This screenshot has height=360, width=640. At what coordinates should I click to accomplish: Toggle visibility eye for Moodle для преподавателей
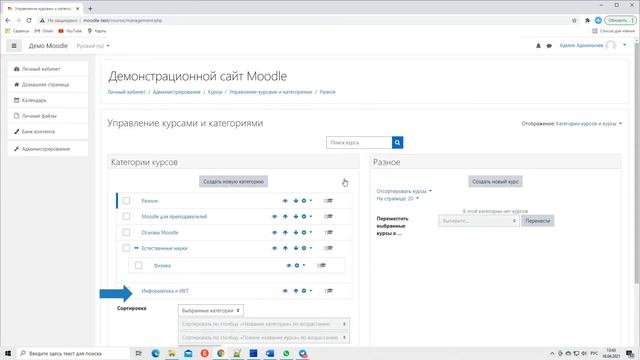tap(274, 217)
